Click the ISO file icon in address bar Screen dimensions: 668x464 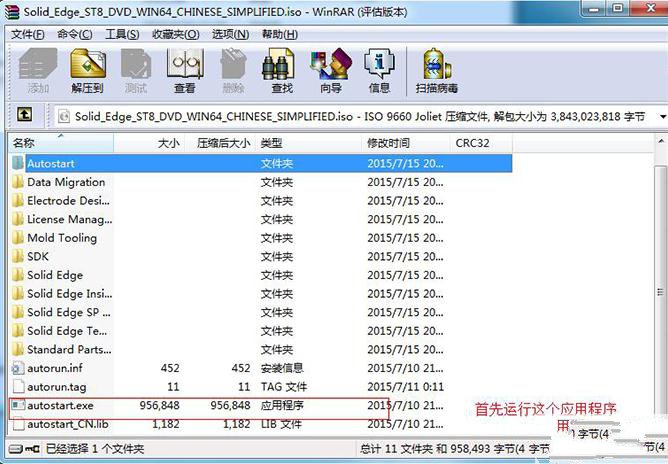63,116
